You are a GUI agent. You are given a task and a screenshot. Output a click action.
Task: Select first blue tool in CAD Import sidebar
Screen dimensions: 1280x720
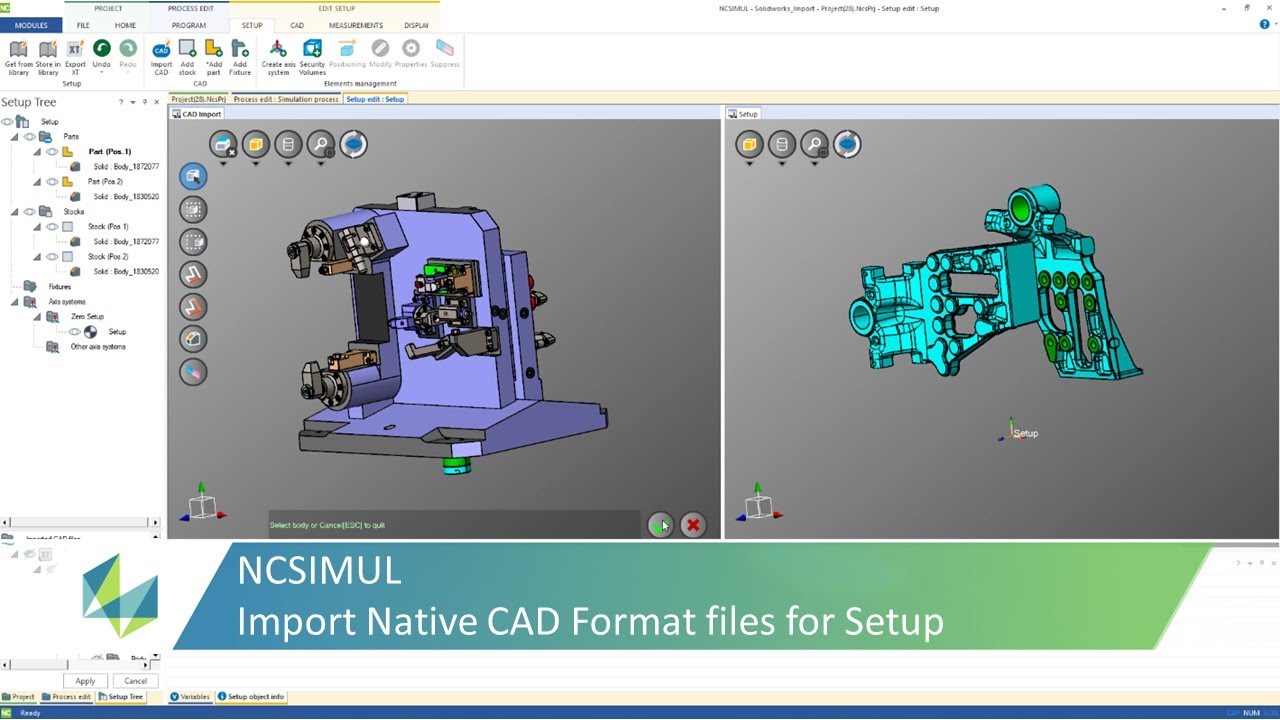pyautogui.click(x=193, y=176)
